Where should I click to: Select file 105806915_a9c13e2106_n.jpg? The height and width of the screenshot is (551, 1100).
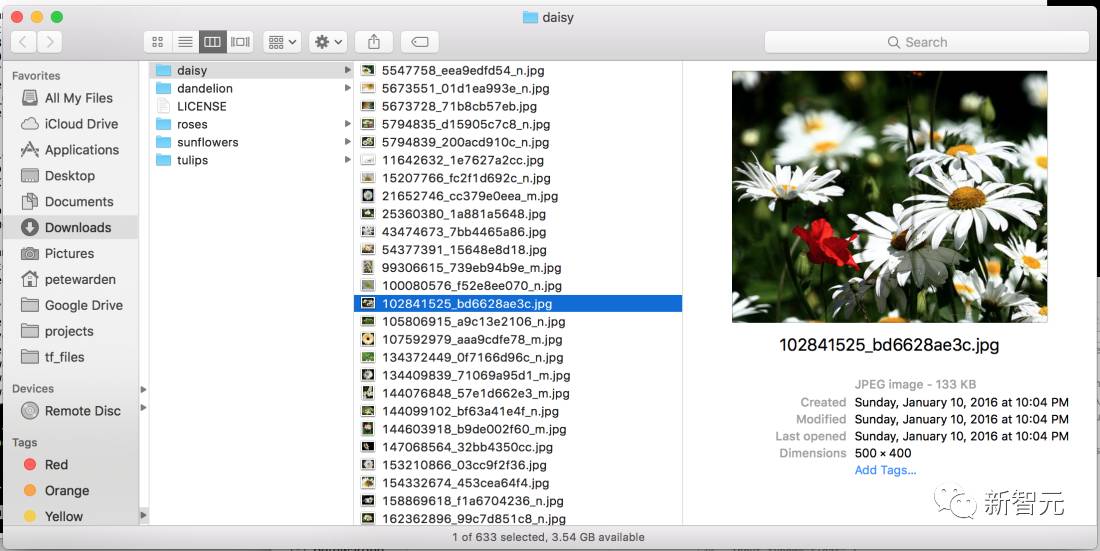[x=518, y=321]
